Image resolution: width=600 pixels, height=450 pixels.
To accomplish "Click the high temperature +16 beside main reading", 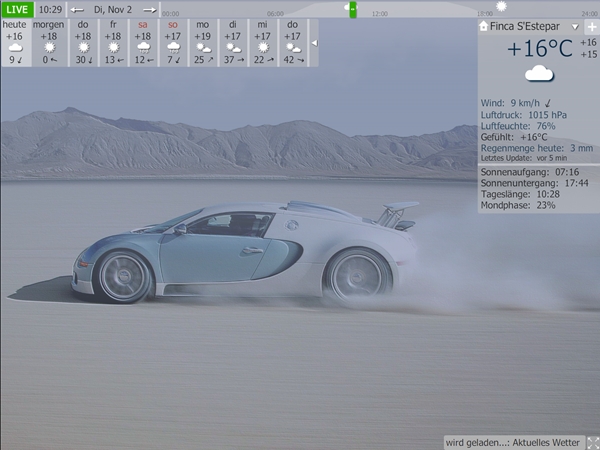I will pos(589,42).
